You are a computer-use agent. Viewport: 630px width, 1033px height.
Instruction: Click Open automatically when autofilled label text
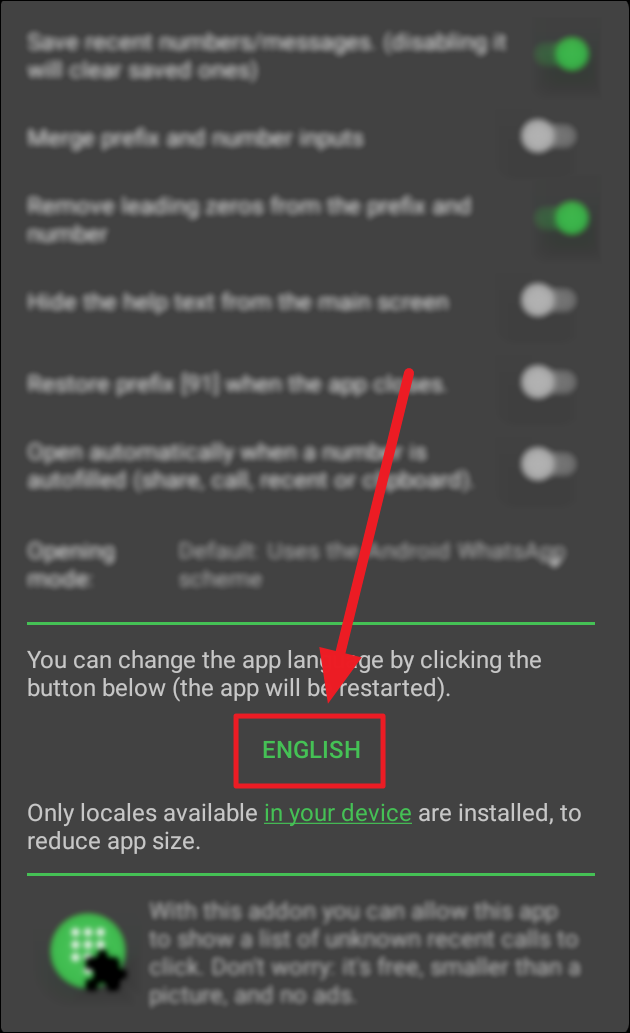pos(250,466)
